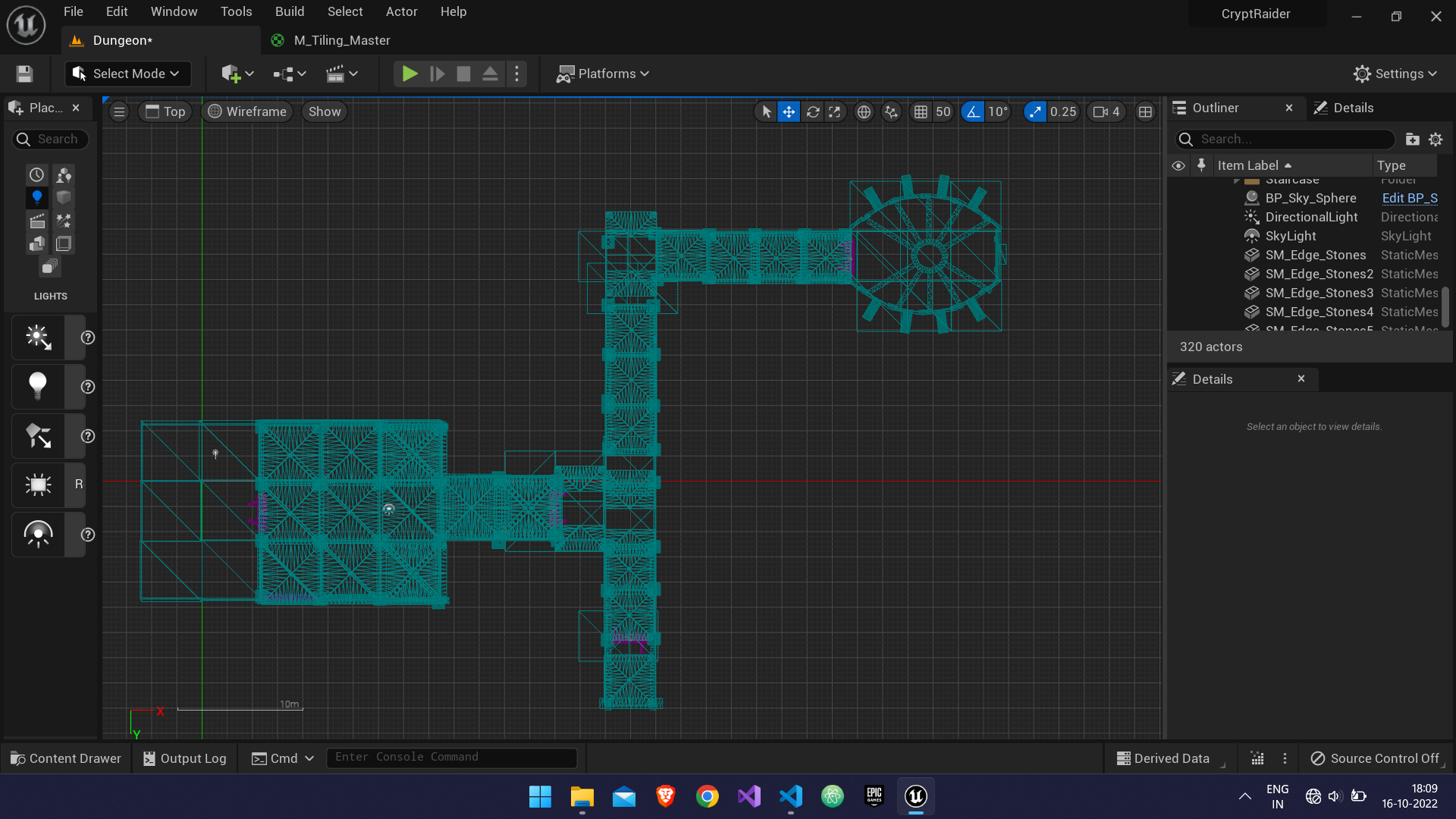Click inside the console command field
This screenshot has height=819, width=1456.
[x=451, y=757]
